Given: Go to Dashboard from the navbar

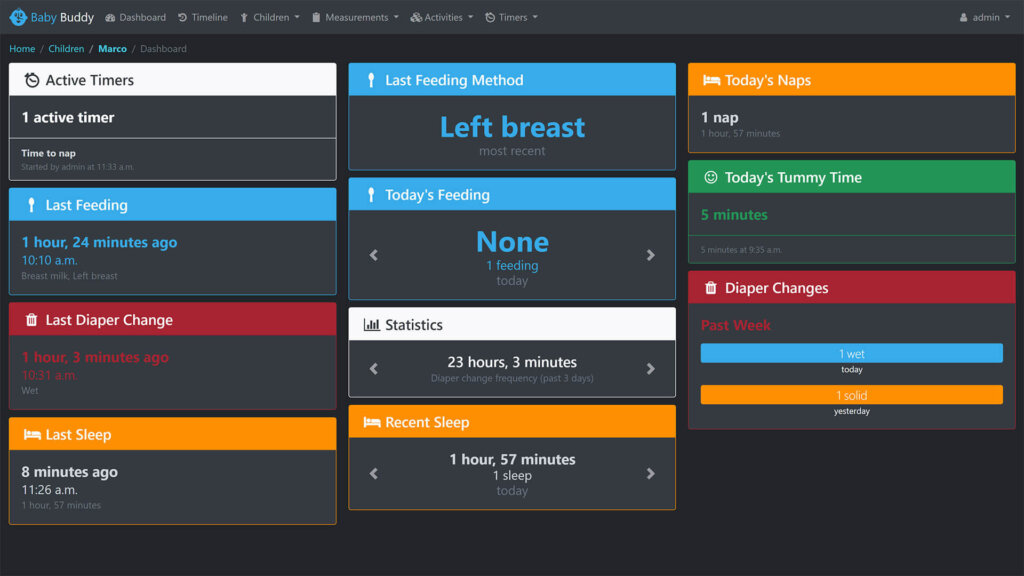Looking at the screenshot, I should pos(136,17).
